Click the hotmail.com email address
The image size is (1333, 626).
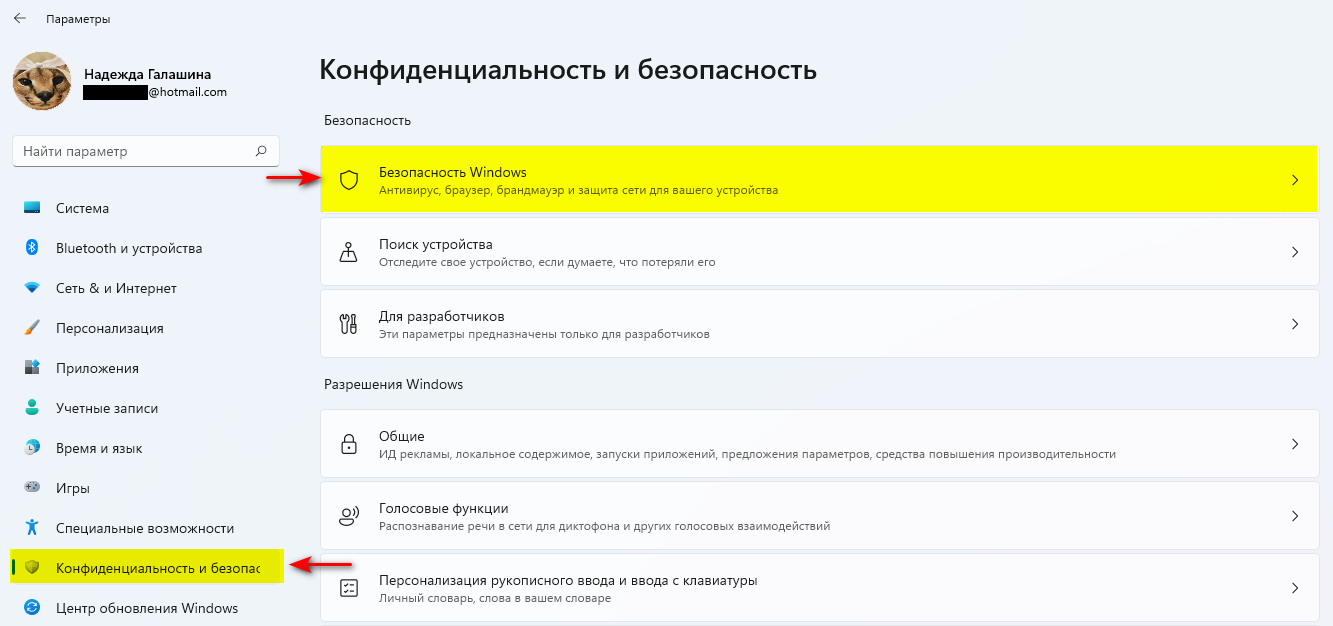point(155,92)
